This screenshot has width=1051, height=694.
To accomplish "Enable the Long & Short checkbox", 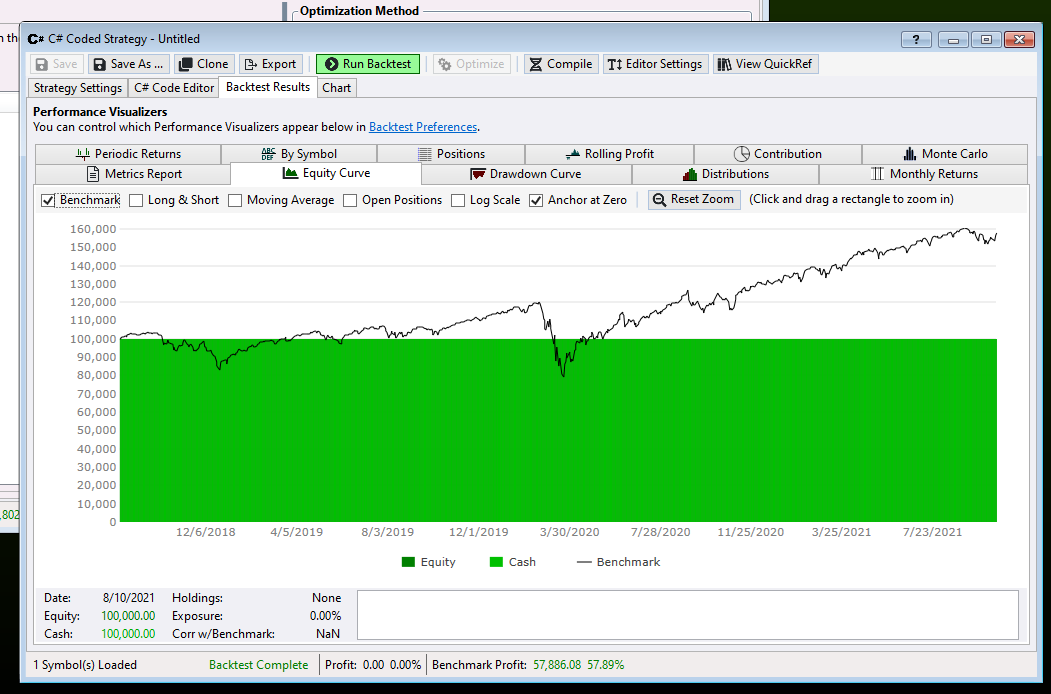I will click(x=136, y=200).
